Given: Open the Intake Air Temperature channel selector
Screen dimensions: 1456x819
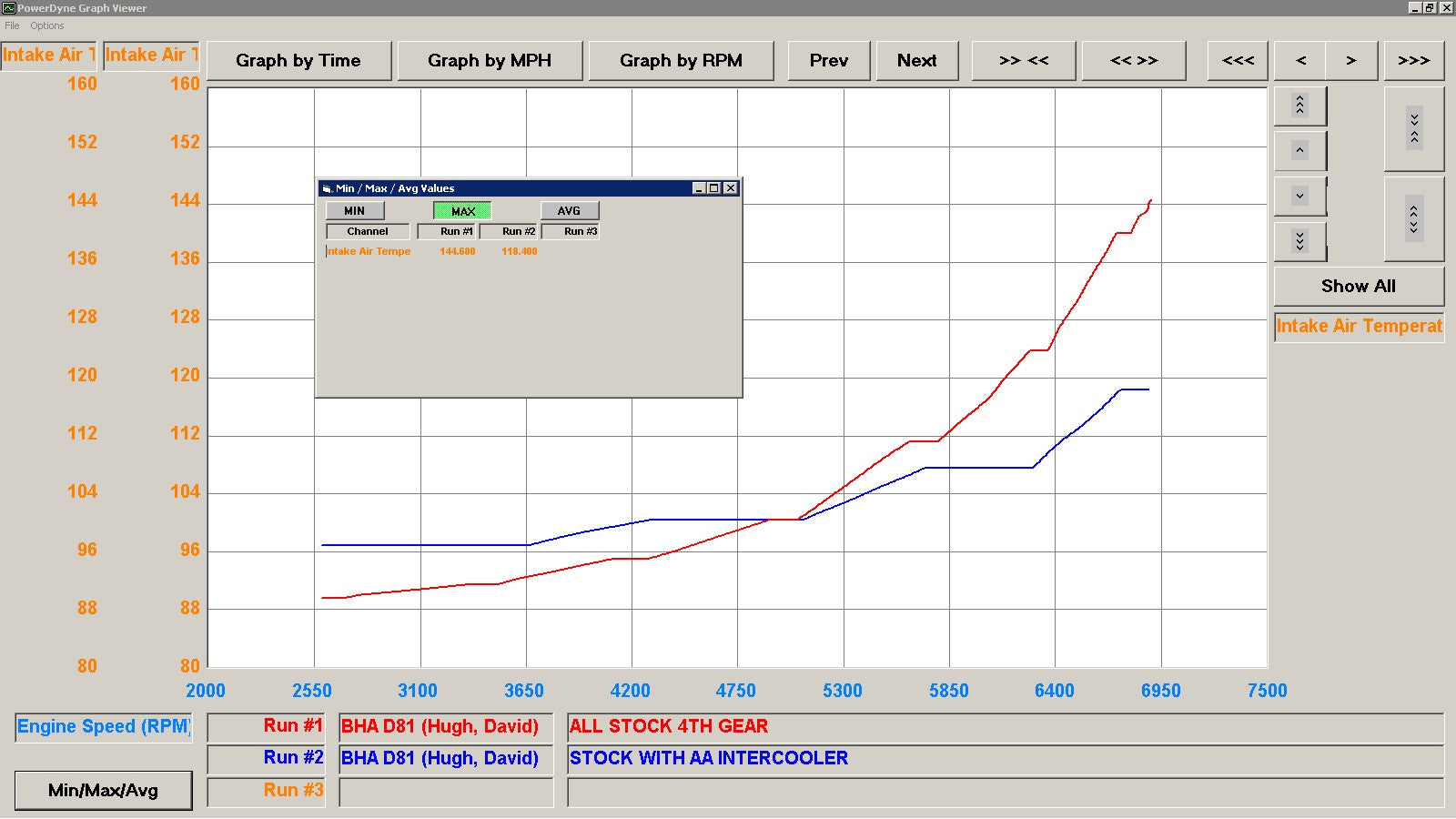Looking at the screenshot, I should 1359,327.
